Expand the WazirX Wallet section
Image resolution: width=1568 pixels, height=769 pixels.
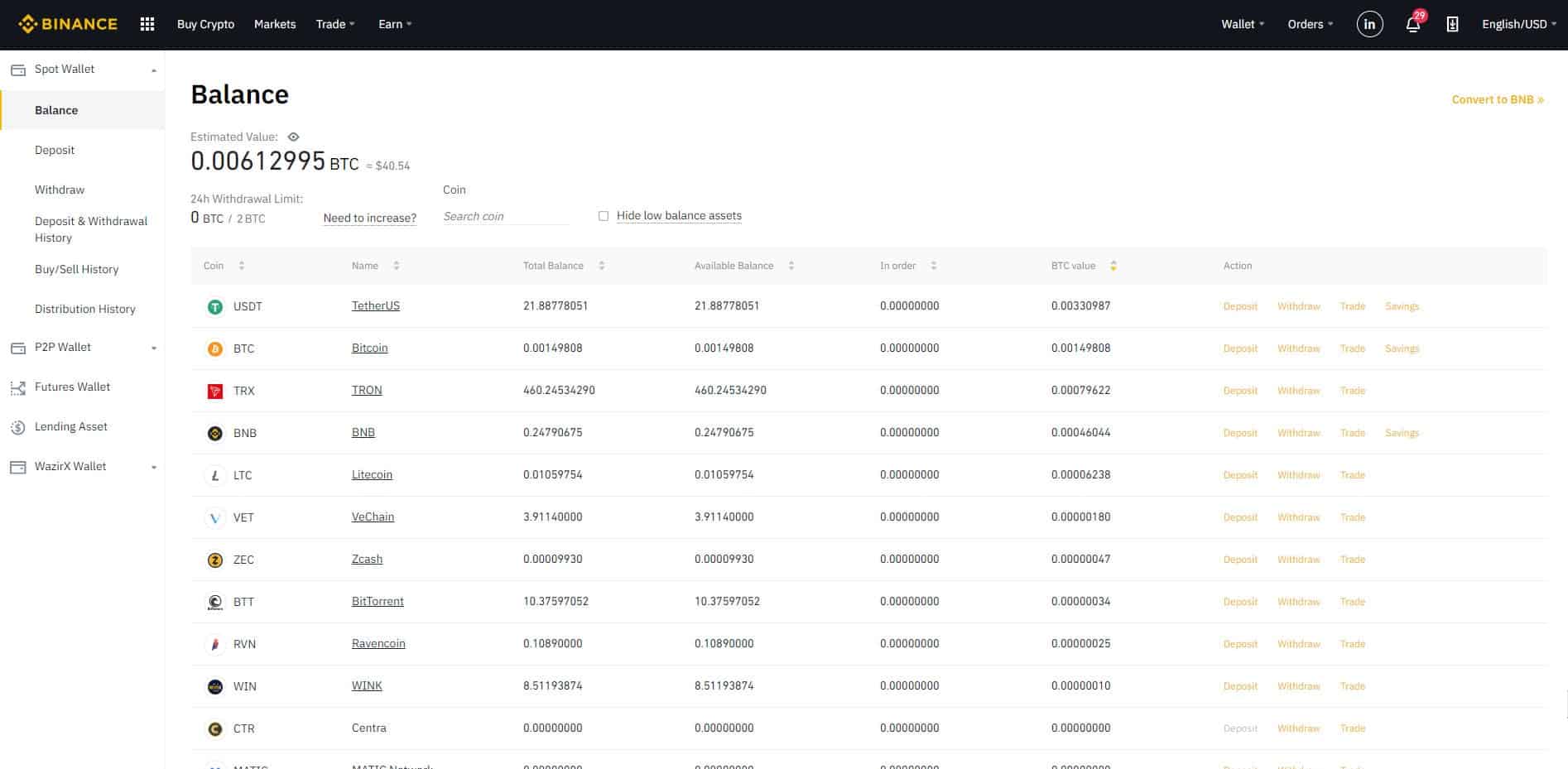coord(154,468)
